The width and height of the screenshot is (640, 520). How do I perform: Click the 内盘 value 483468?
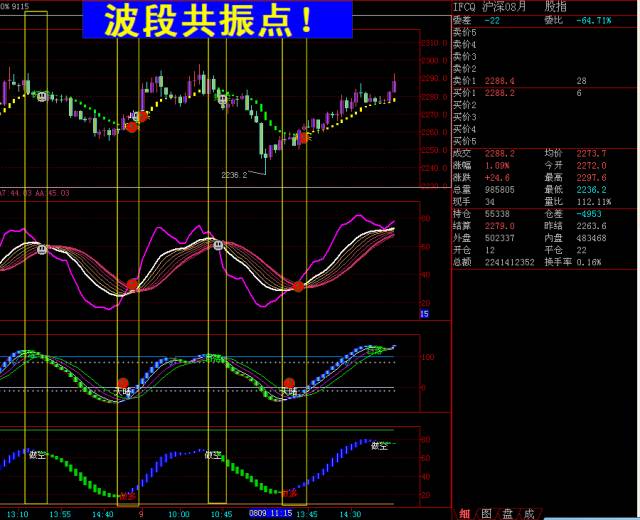point(591,238)
